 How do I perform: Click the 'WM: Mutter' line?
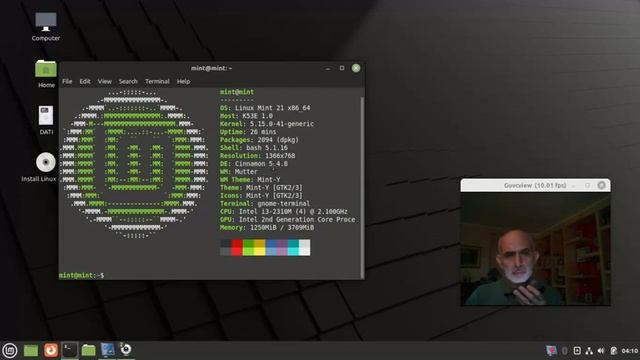pyautogui.click(x=238, y=171)
